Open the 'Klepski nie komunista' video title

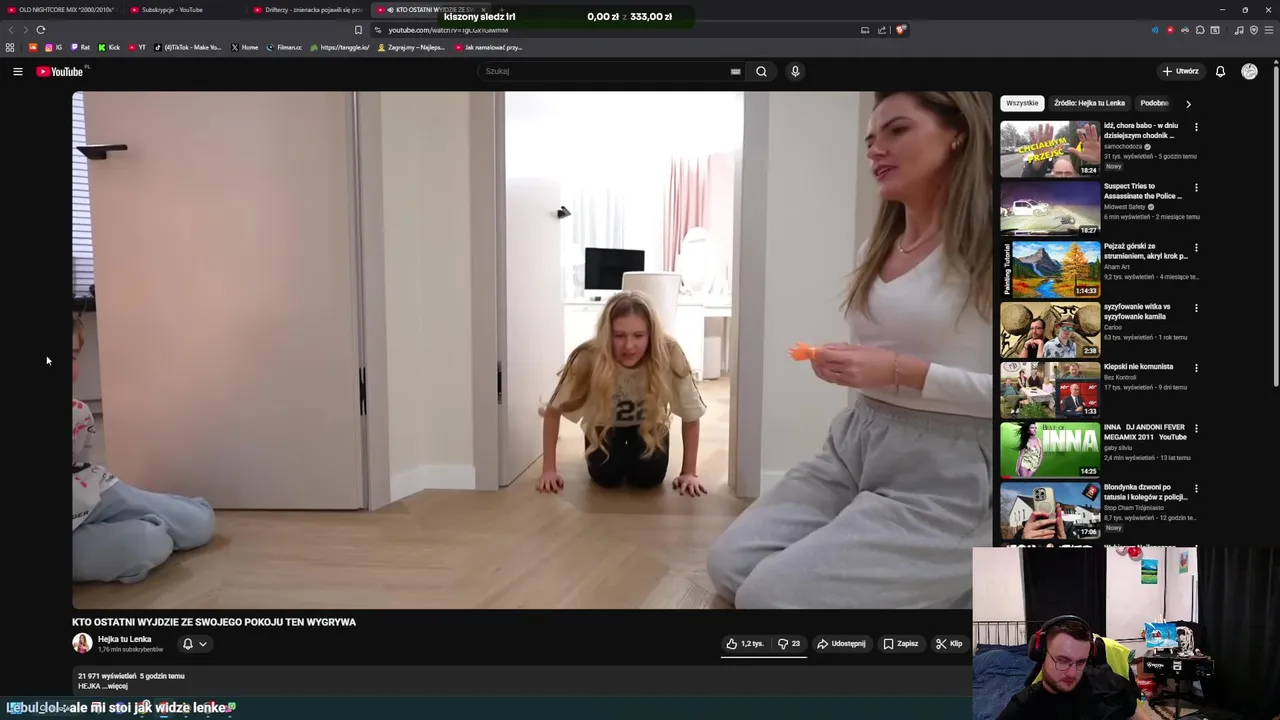click(x=1138, y=367)
